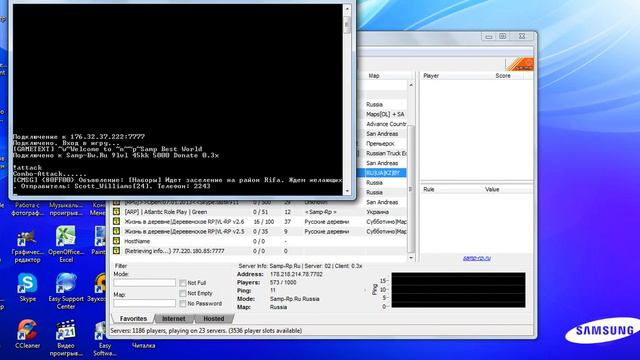
Task: Click the 0 / 51 players cell
Action: (x=260, y=212)
